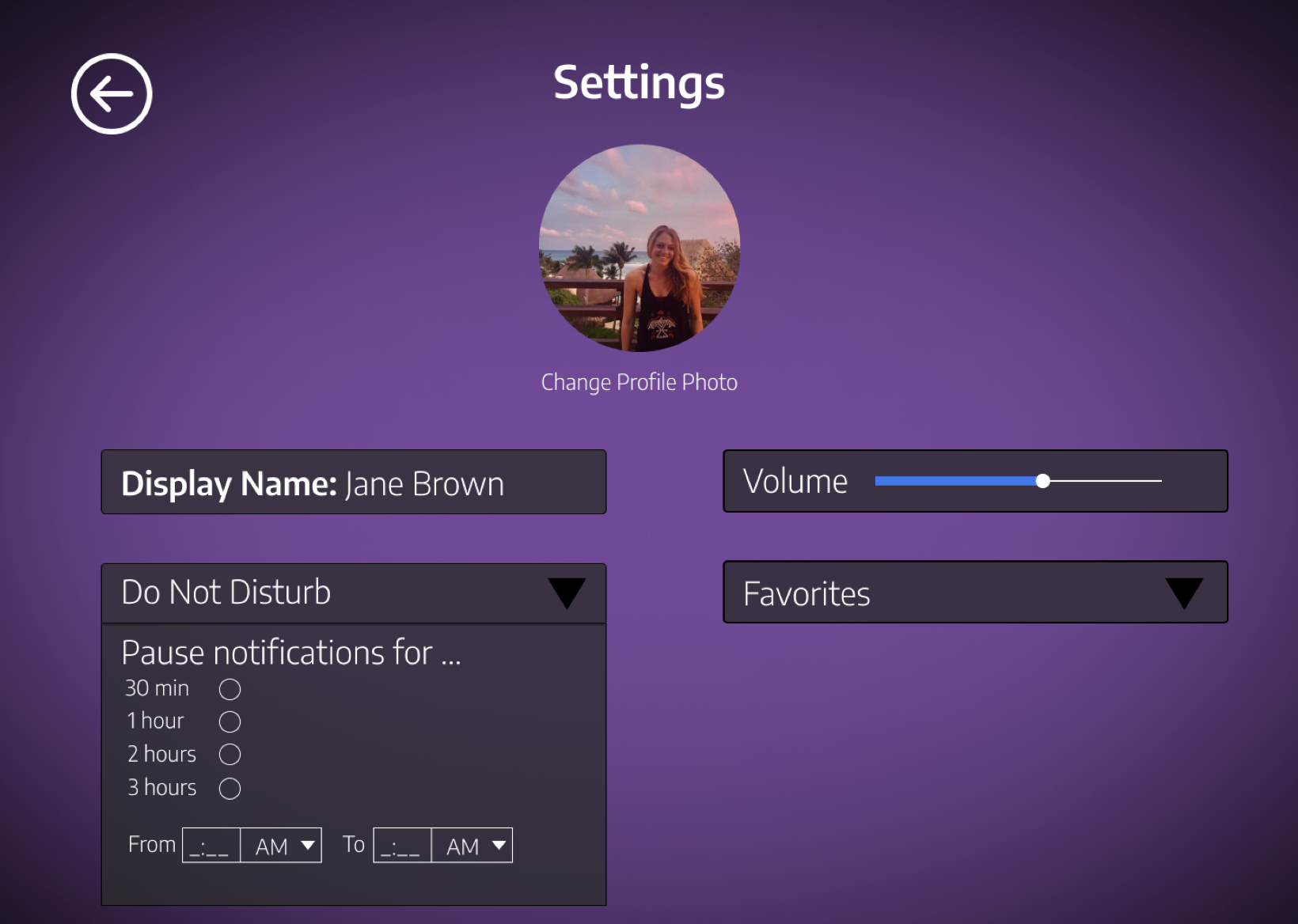Select the 30 min radio button
The image size is (1298, 924).
coord(230,689)
